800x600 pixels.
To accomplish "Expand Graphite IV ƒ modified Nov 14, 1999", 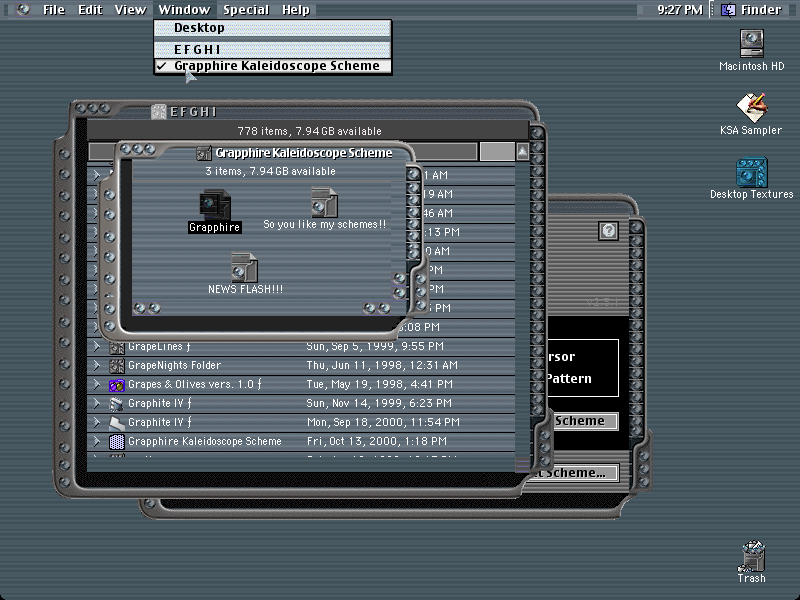I will (x=97, y=403).
